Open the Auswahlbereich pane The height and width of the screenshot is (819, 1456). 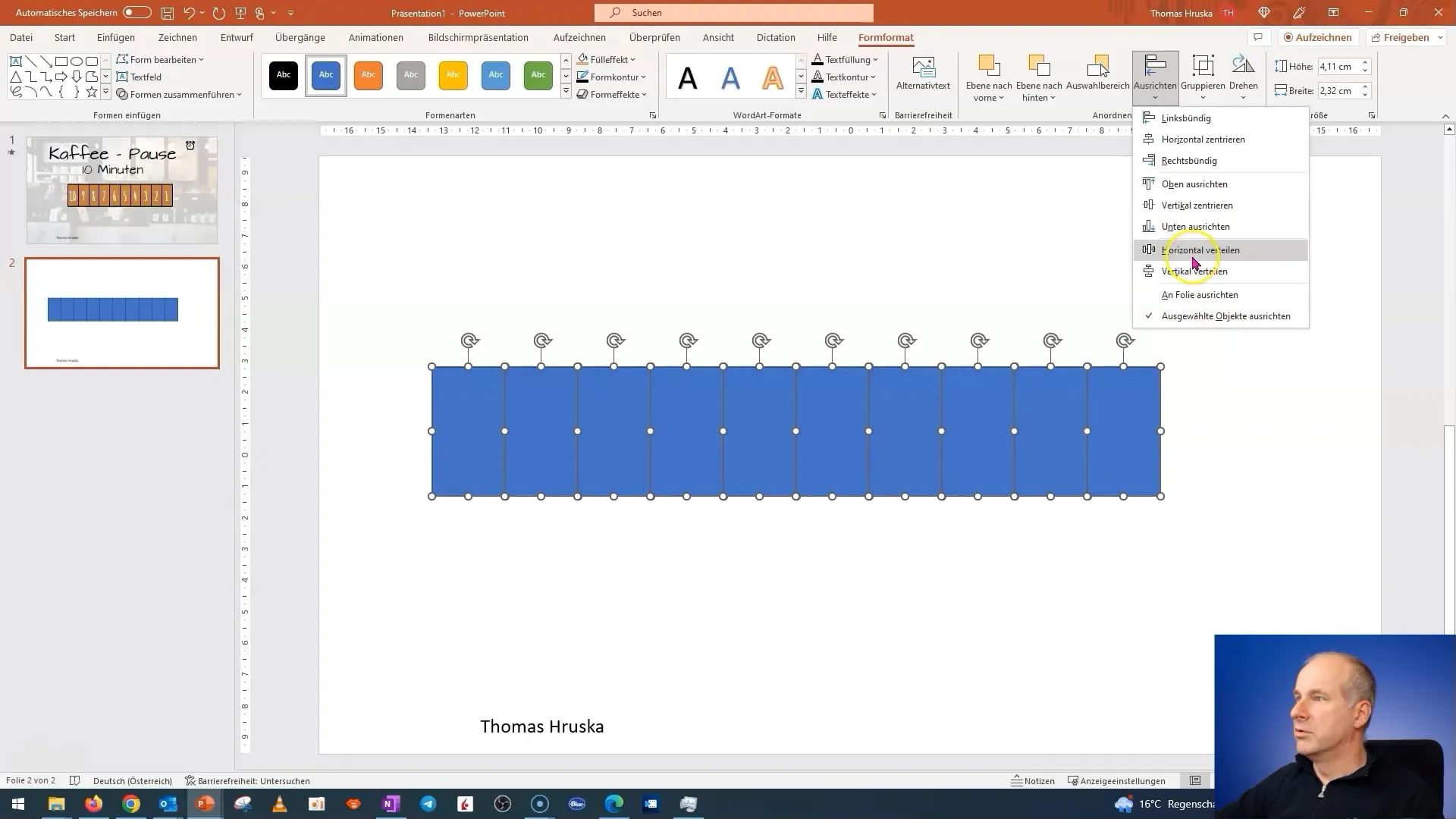tap(1097, 74)
